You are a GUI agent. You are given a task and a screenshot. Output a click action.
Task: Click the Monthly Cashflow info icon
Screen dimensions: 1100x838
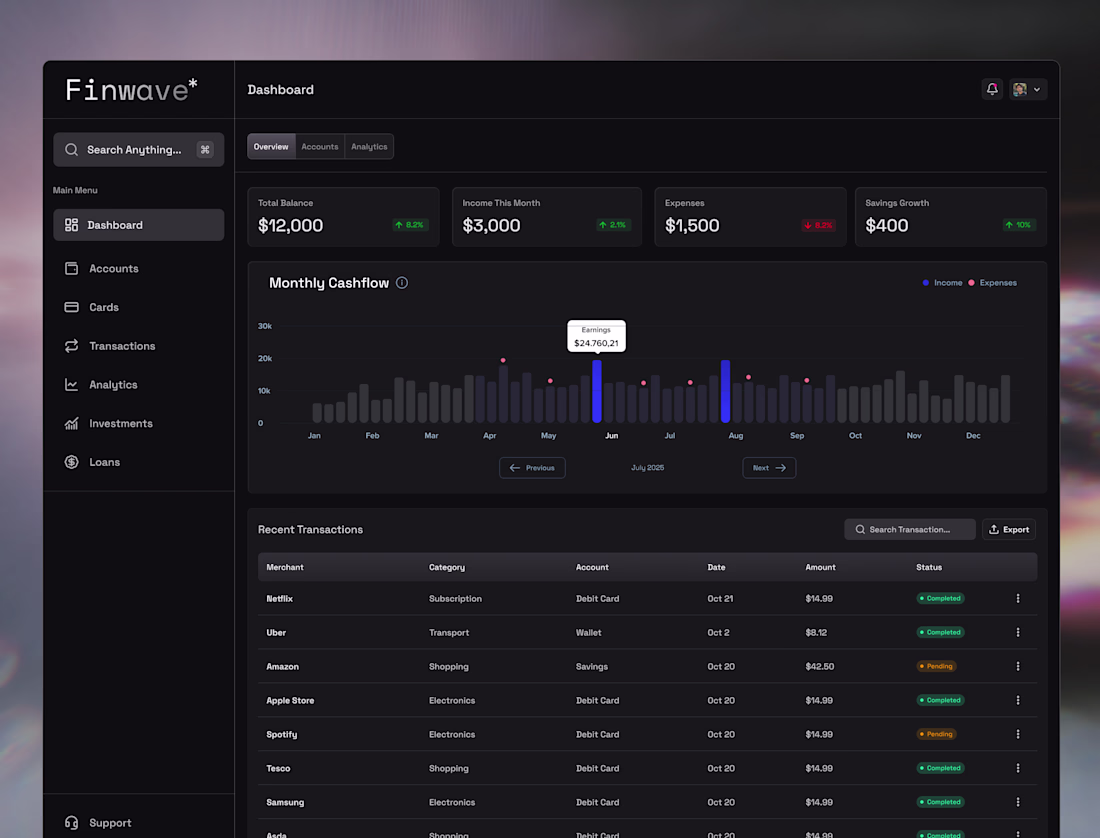[402, 283]
